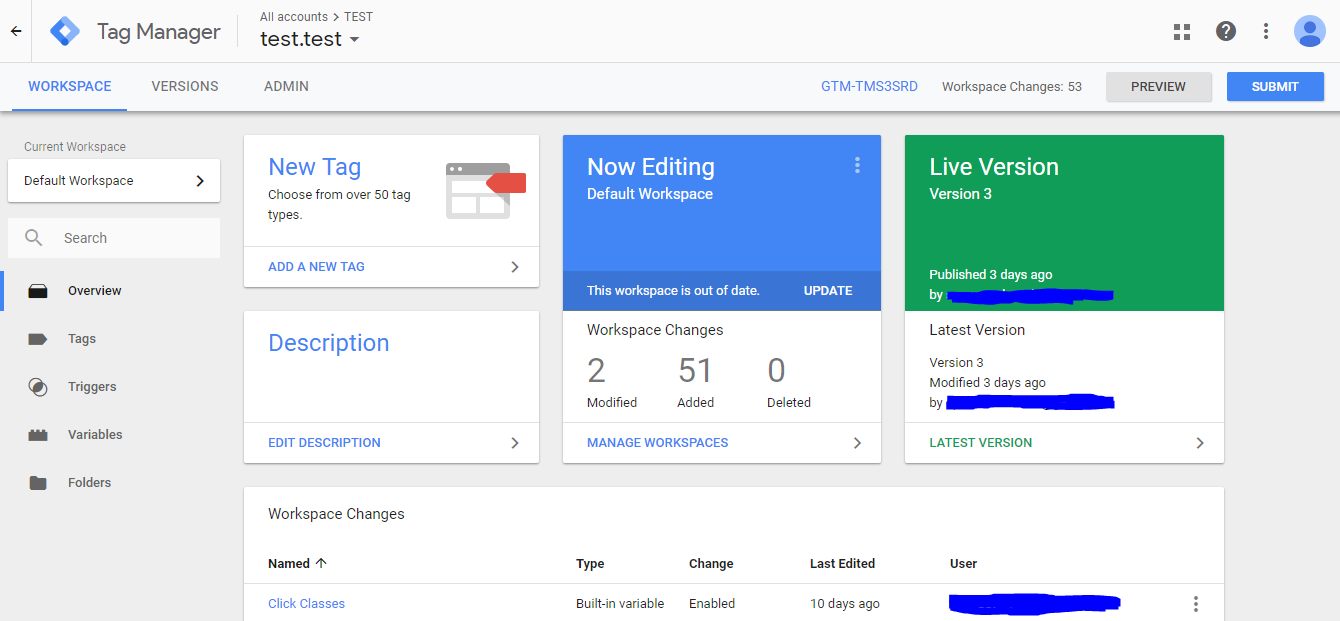This screenshot has width=1340, height=621.
Task: Click chevron beside Latest Version
Action: [1200, 443]
